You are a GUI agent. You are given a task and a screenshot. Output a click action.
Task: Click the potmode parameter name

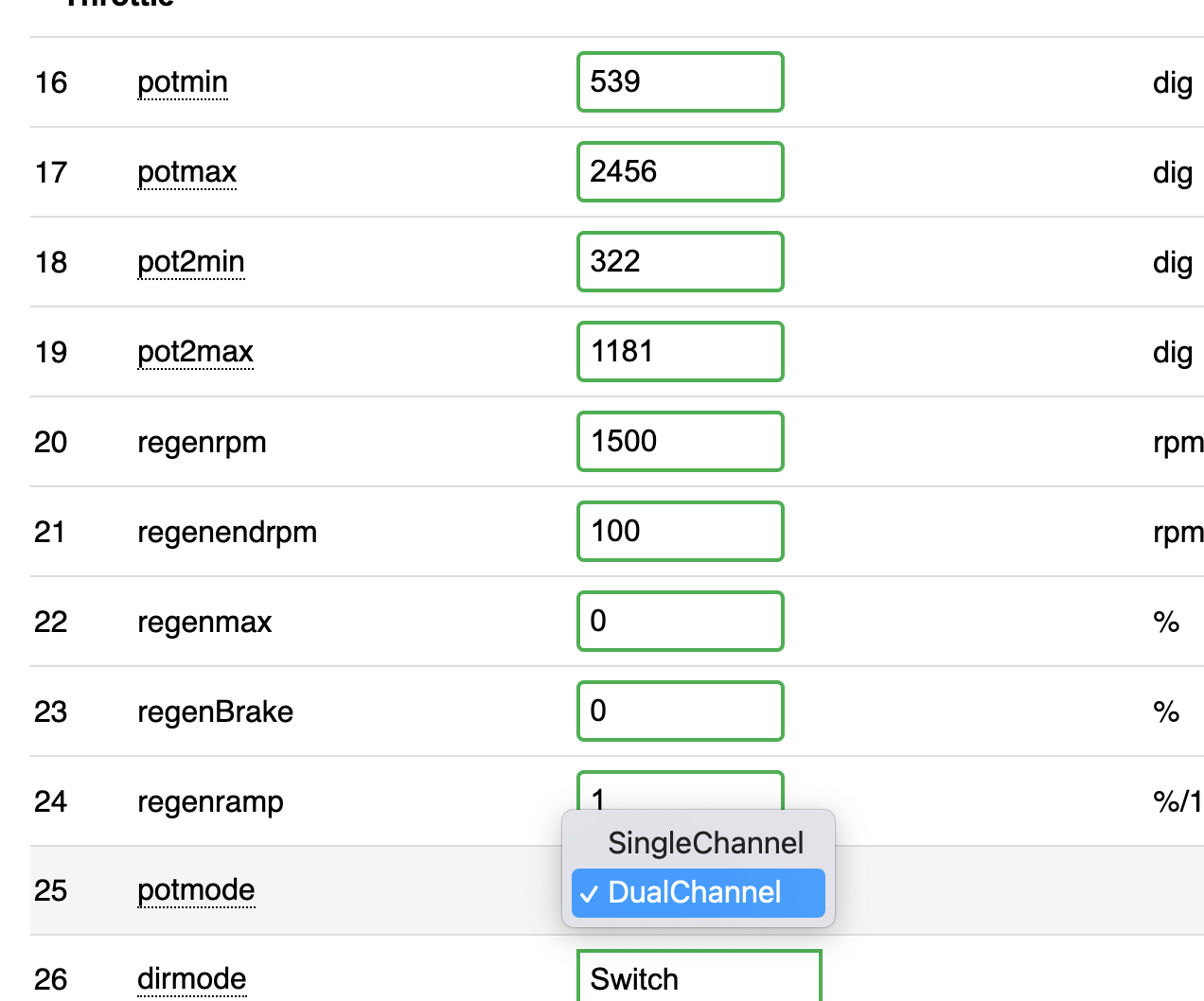(196, 890)
